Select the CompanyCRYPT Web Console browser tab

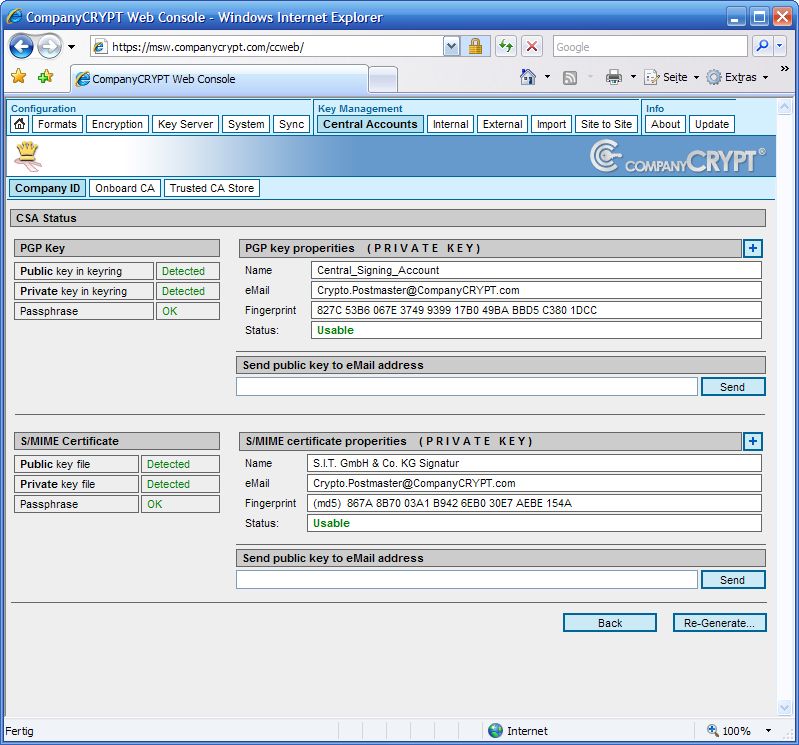pos(219,79)
